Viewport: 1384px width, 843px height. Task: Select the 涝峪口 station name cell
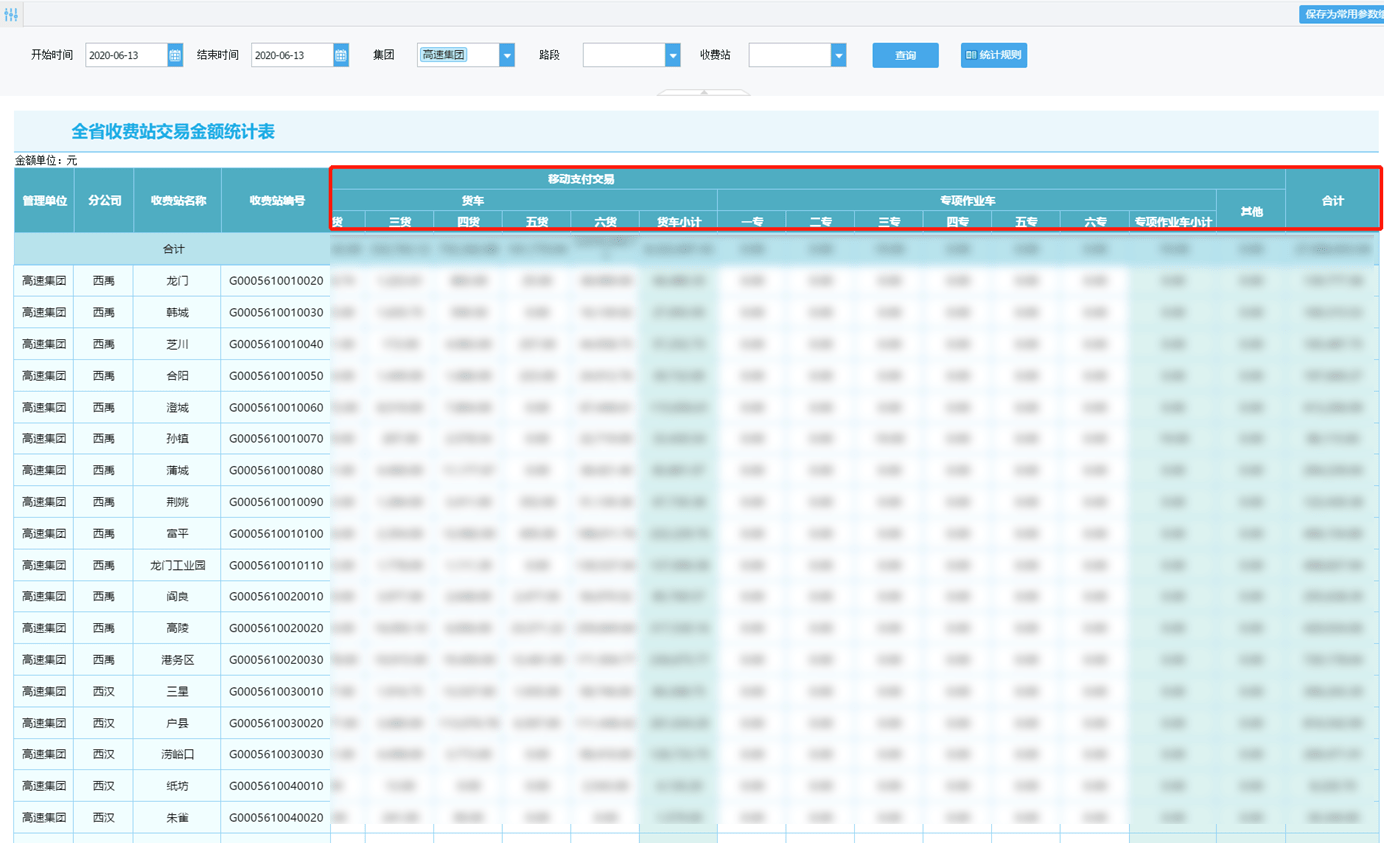(178, 754)
